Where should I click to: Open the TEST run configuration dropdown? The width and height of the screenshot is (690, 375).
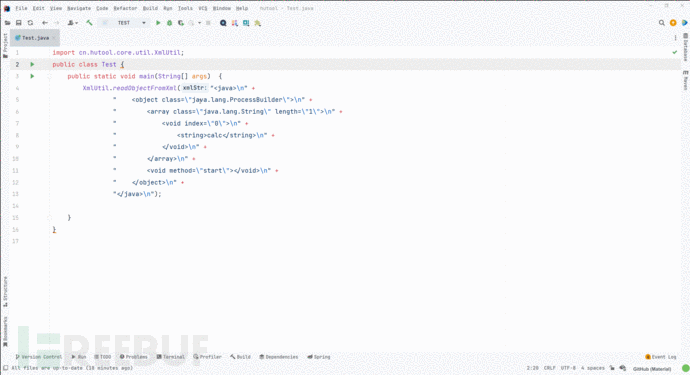coord(124,23)
